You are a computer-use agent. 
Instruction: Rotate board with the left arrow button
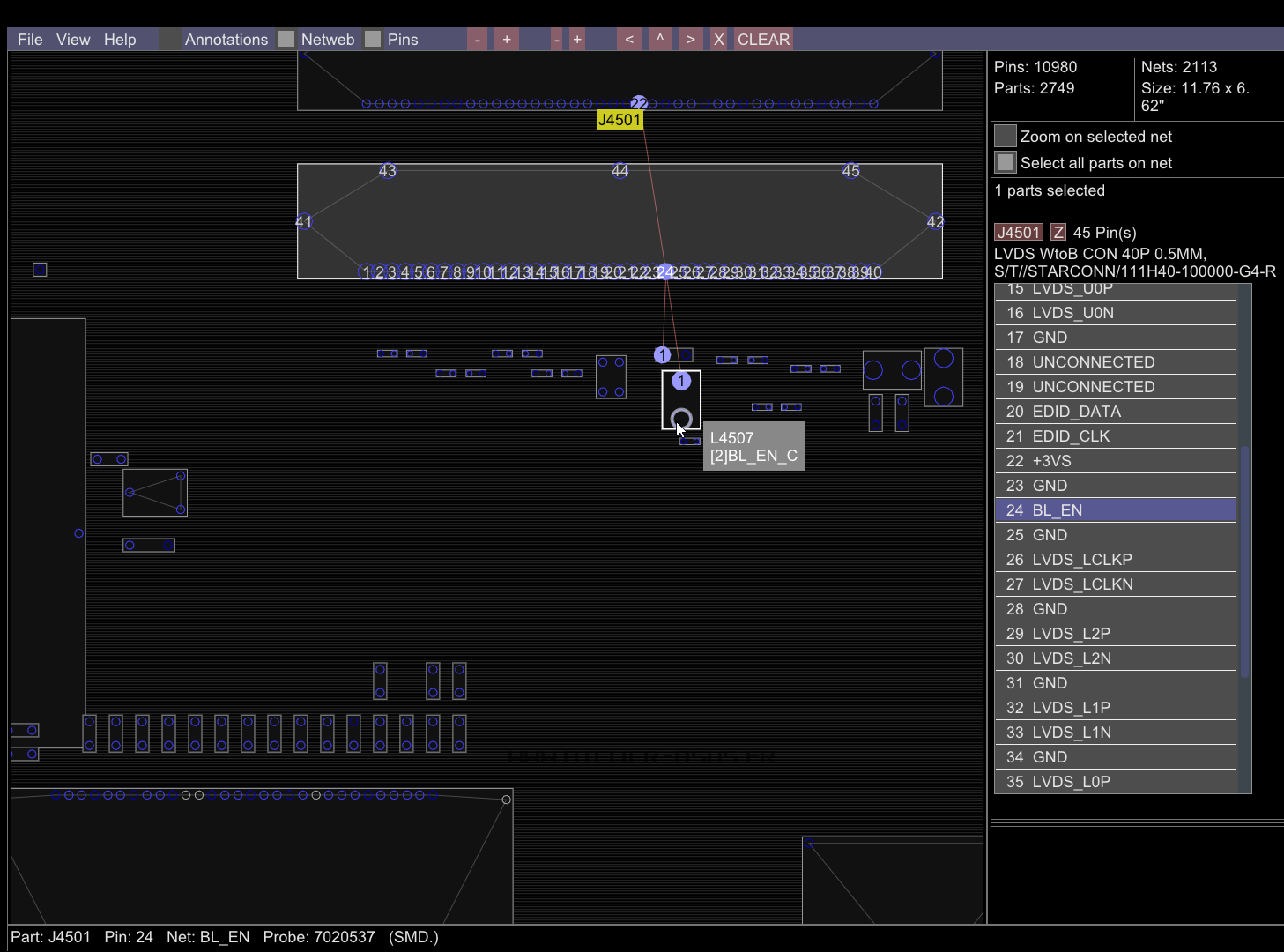coord(628,40)
